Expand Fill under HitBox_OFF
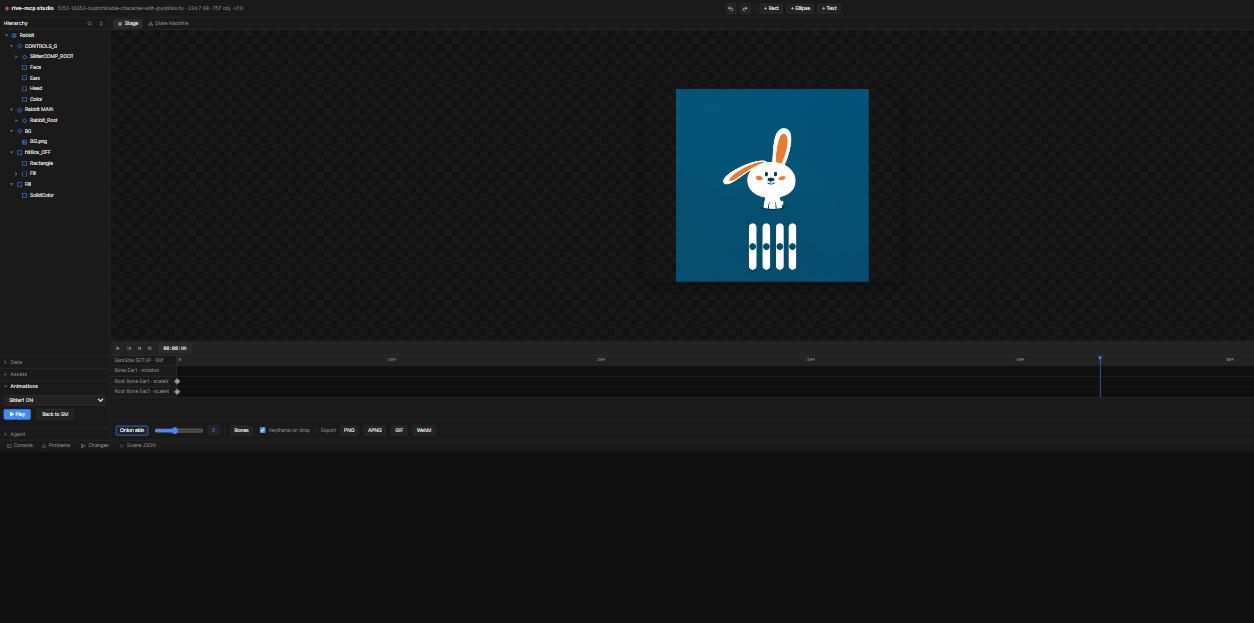The image size is (1254, 623). pyautogui.click(x=16, y=173)
